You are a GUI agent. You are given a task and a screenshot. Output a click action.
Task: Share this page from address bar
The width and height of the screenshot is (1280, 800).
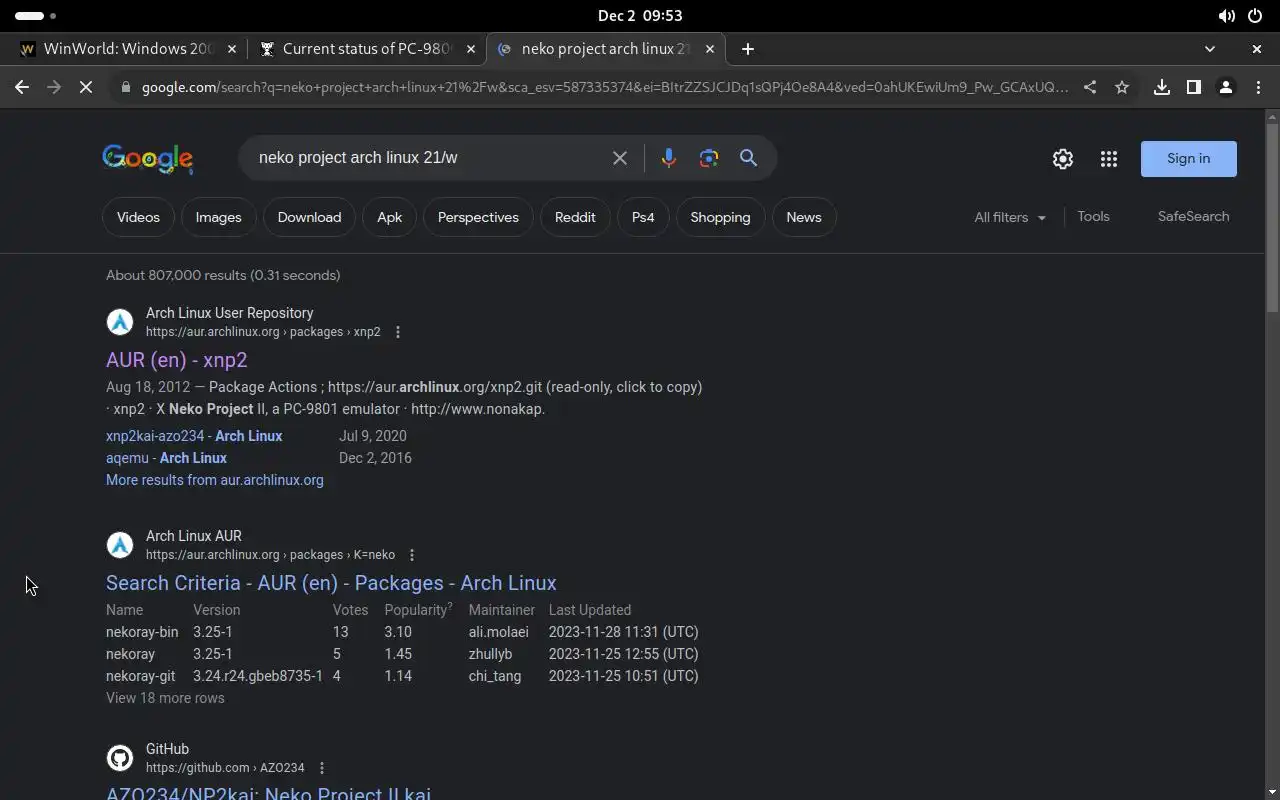(1090, 87)
